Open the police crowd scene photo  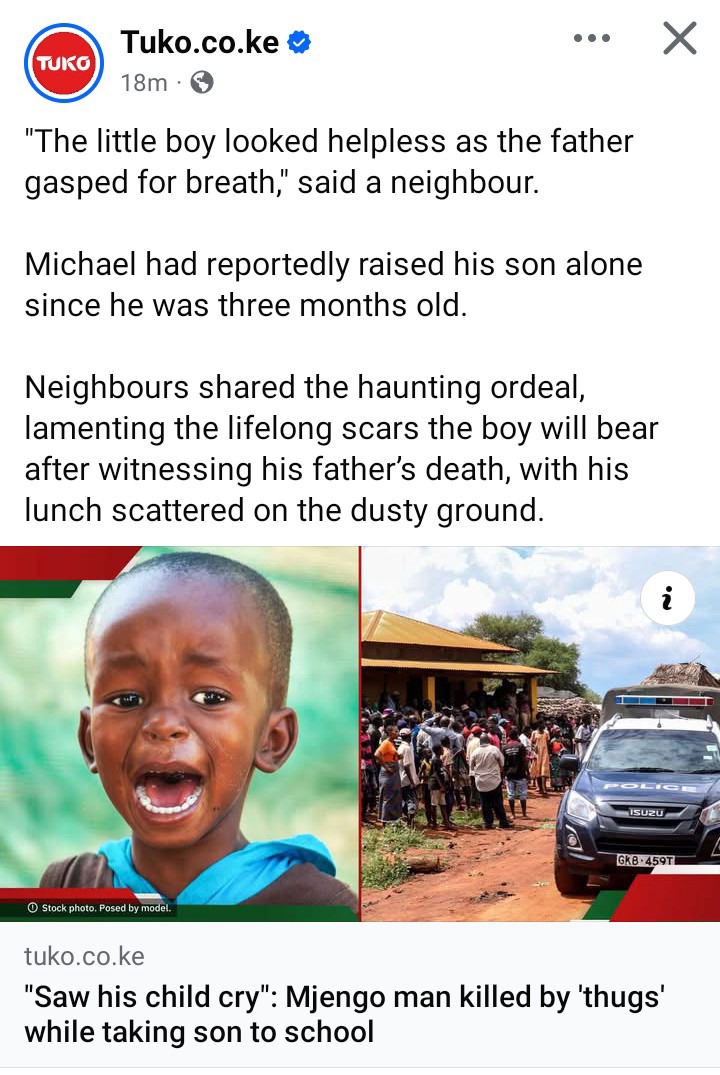click(x=540, y=734)
